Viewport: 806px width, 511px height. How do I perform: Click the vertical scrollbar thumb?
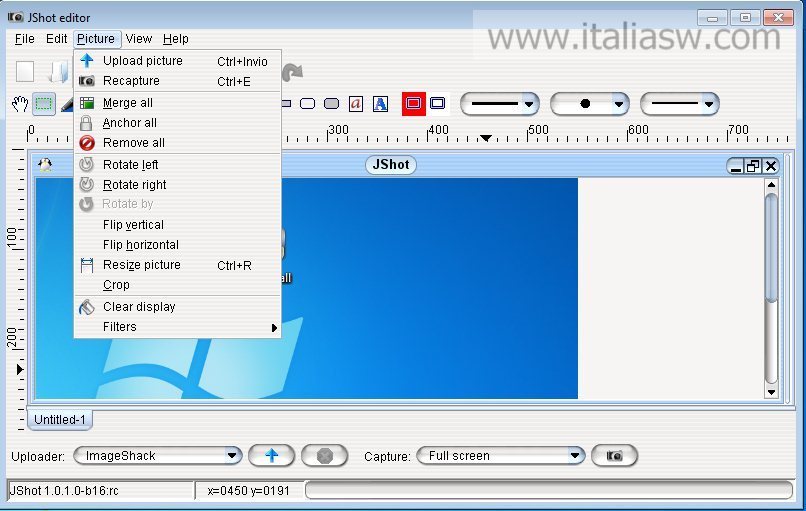coord(771,248)
